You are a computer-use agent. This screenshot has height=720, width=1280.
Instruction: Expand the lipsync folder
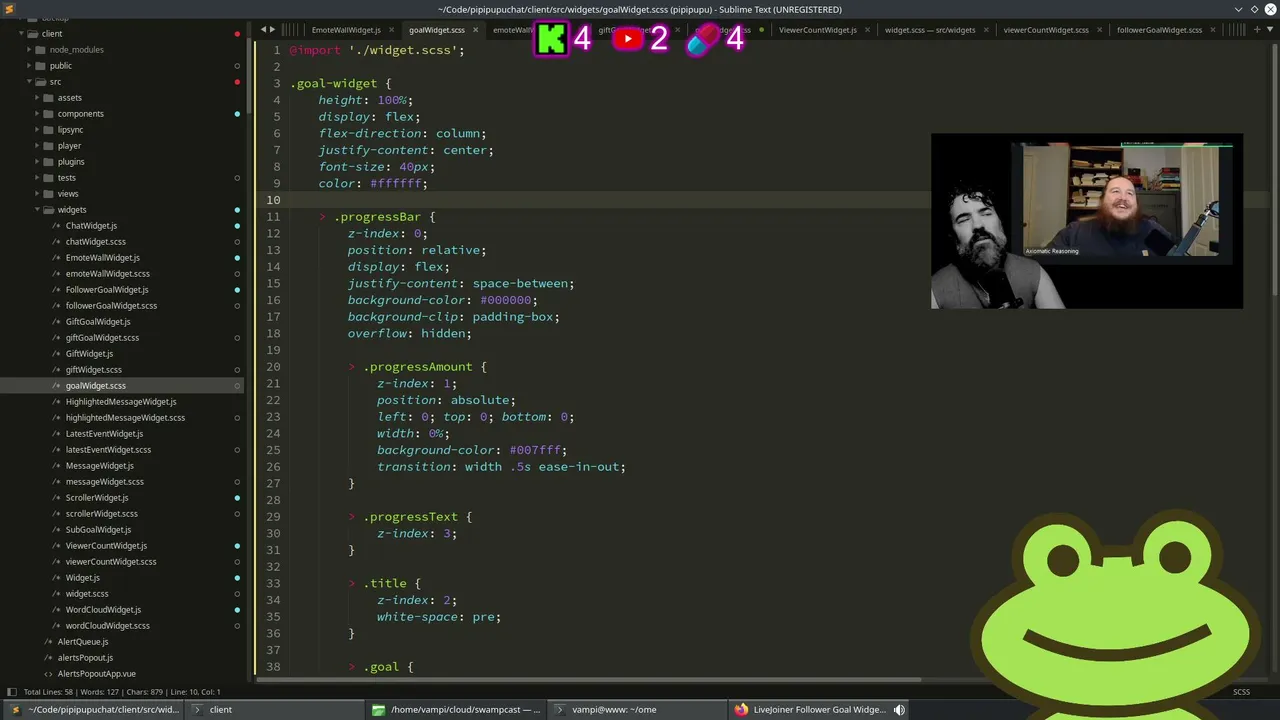pyautogui.click(x=37, y=130)
